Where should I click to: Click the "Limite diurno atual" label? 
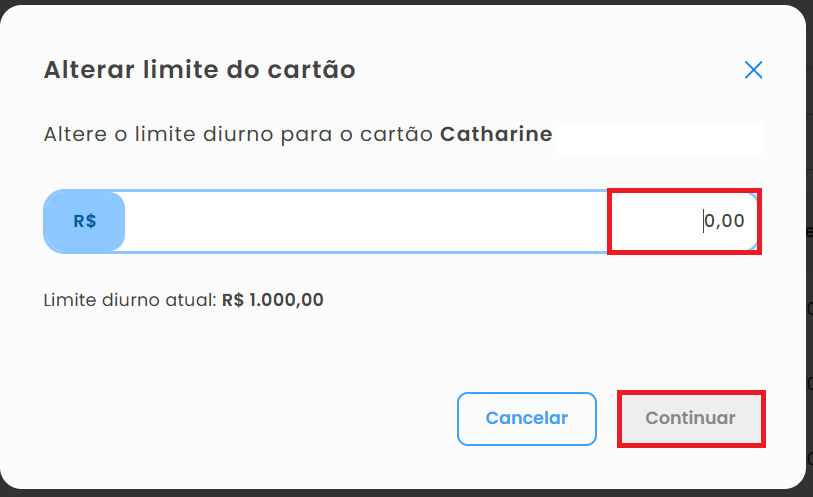[130, 300]
